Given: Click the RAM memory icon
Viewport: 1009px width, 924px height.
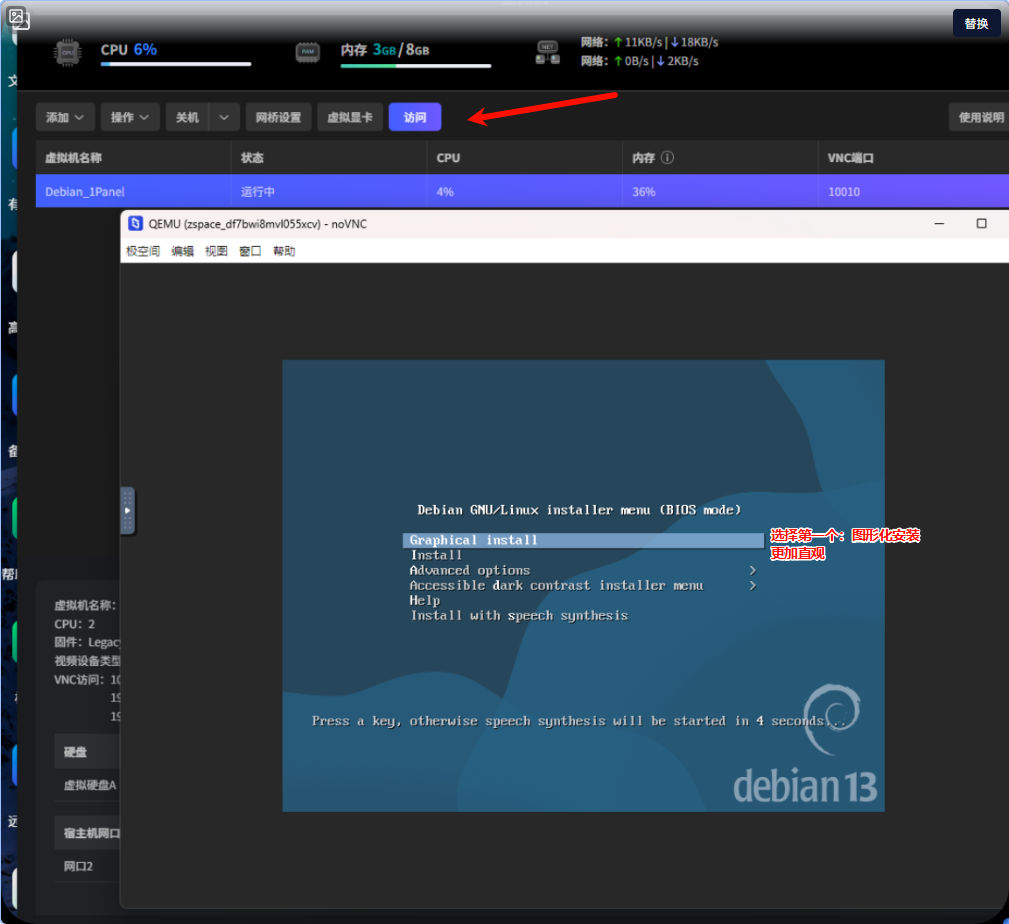Looking at the screenshot, I should click(308, 52).
